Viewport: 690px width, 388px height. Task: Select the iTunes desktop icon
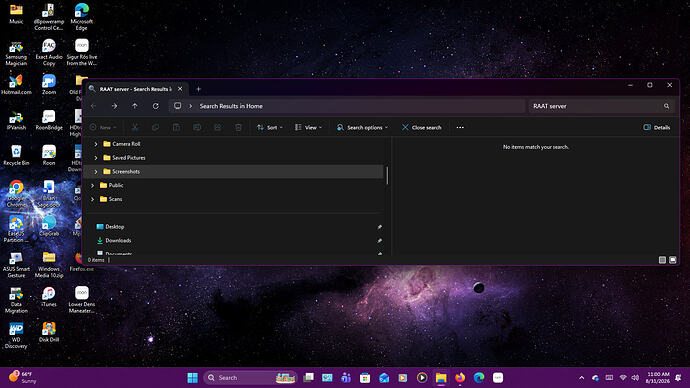coord(49,297)
